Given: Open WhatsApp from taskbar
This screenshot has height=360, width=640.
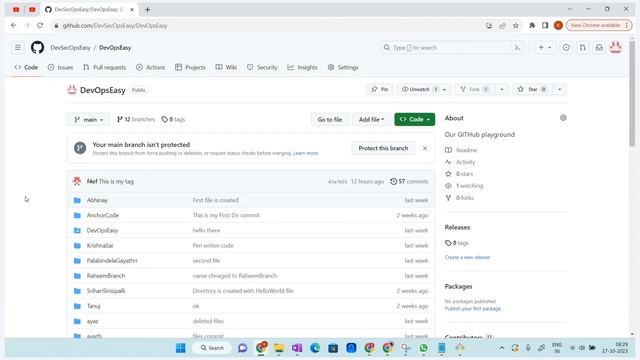Looking at the screenshot, I should point(423,348).
